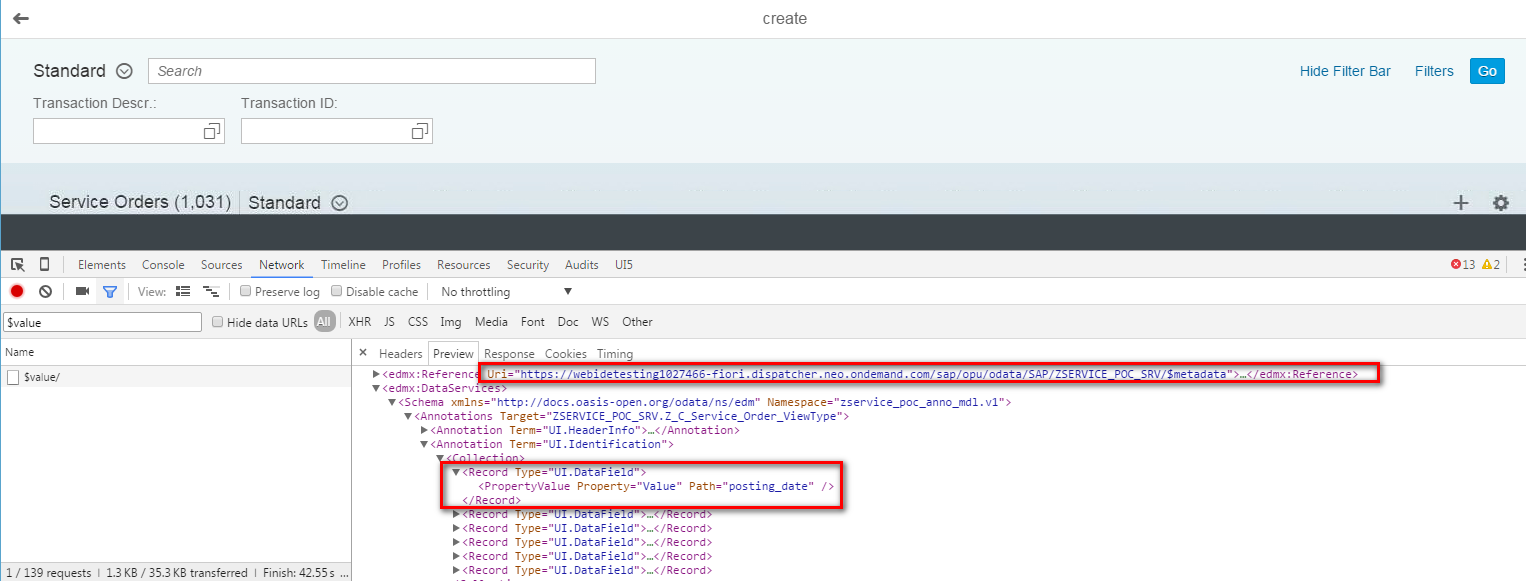Close the request details pane

click(x=363, y=353)
